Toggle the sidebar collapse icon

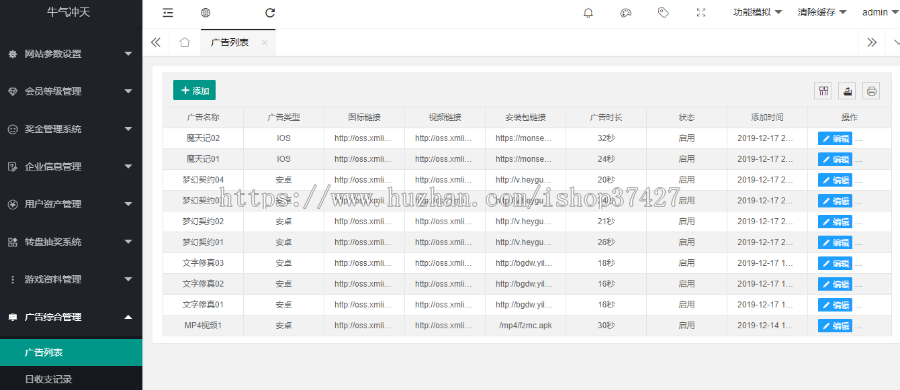click(168, 13)
